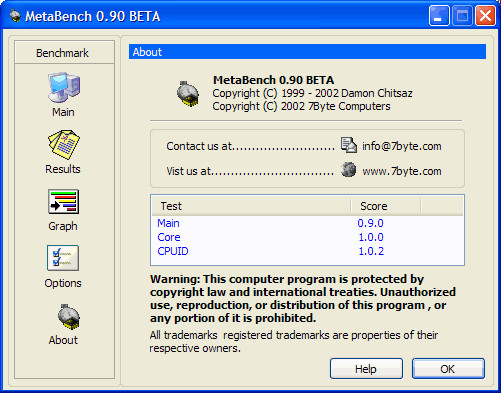Screen dimensions: 501x393
Task: Open the info@7byte.com email link
Action: (x=402, y=146)
